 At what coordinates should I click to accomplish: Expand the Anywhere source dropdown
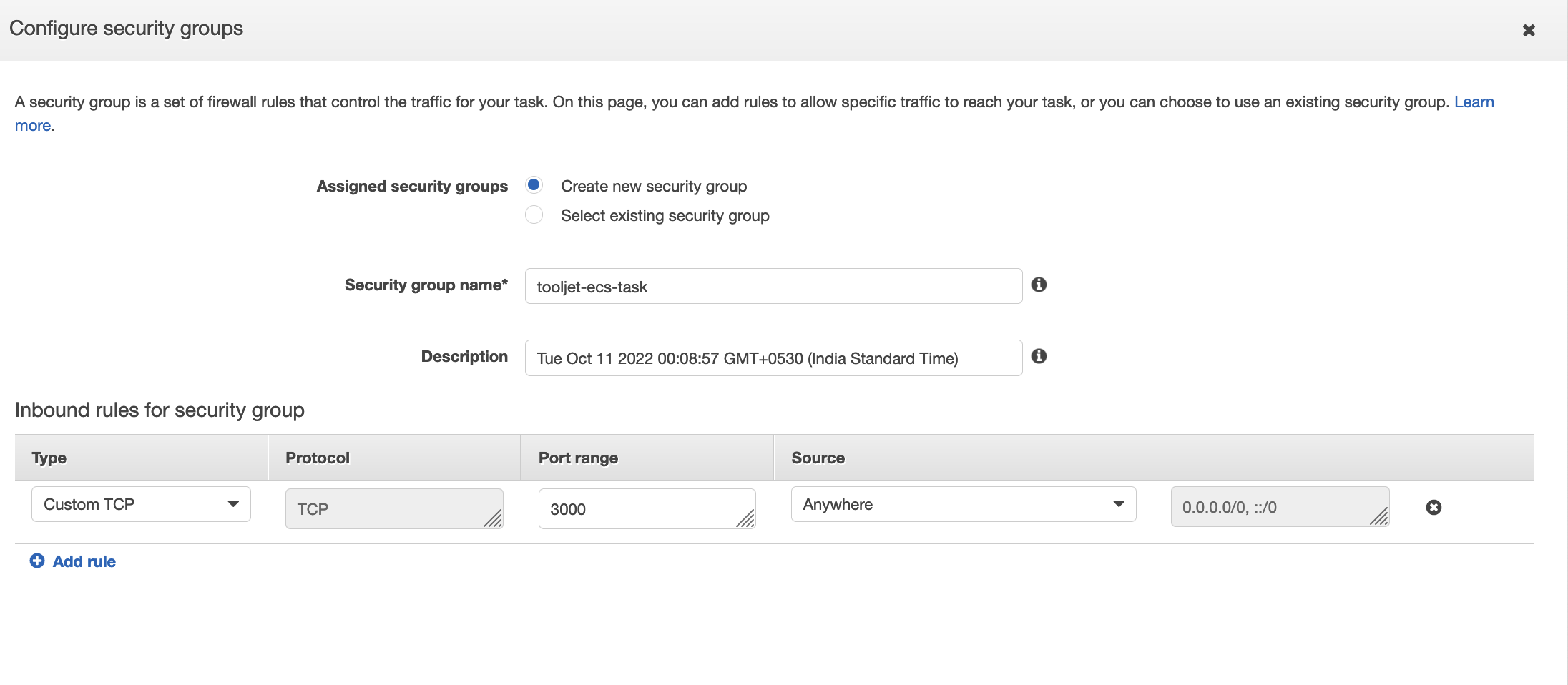pos(963,504)
